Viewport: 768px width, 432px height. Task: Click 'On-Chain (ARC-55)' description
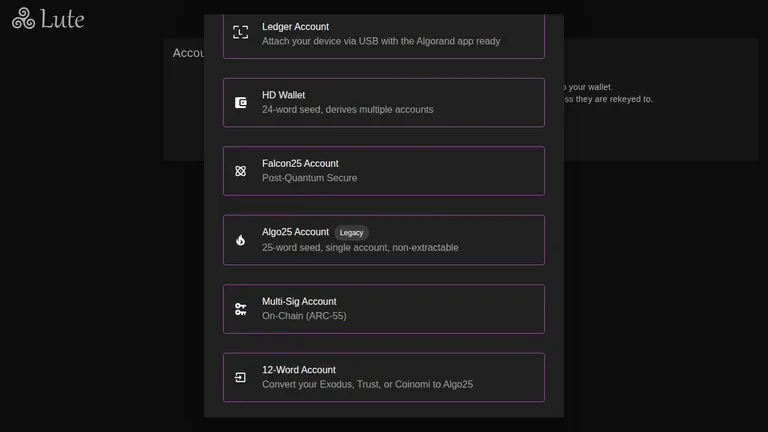click(x=304, y=316)
